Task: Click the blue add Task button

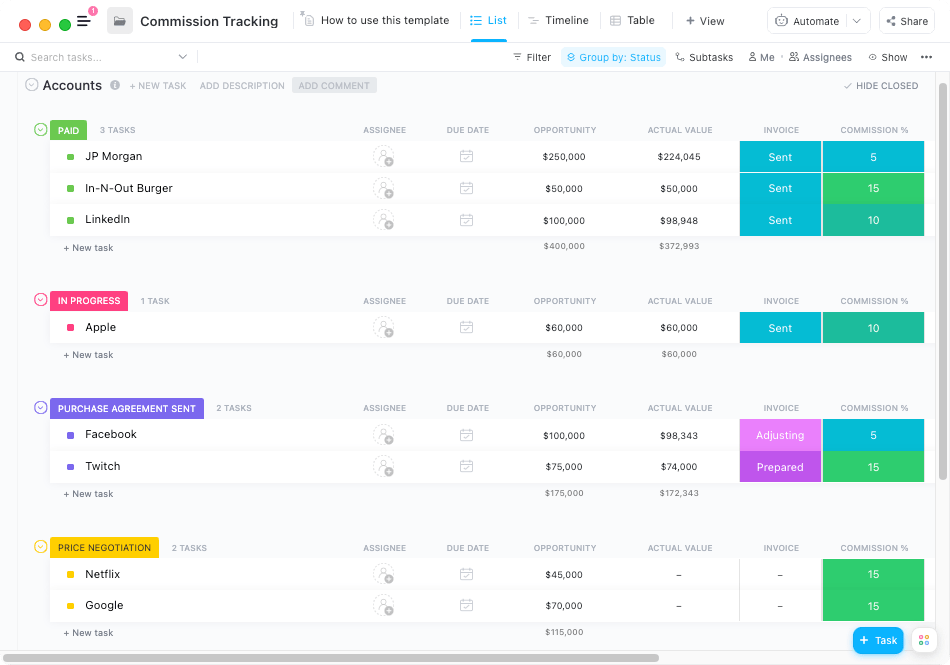Action: 877,640
